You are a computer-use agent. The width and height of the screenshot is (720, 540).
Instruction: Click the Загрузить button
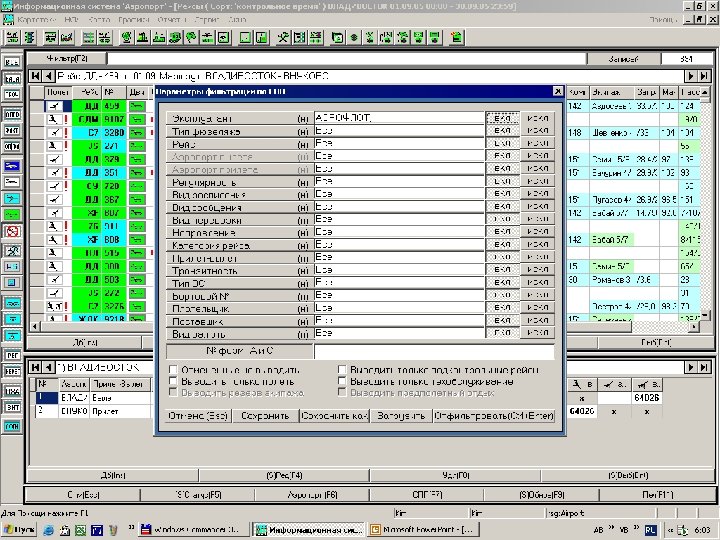pos(401,416)
